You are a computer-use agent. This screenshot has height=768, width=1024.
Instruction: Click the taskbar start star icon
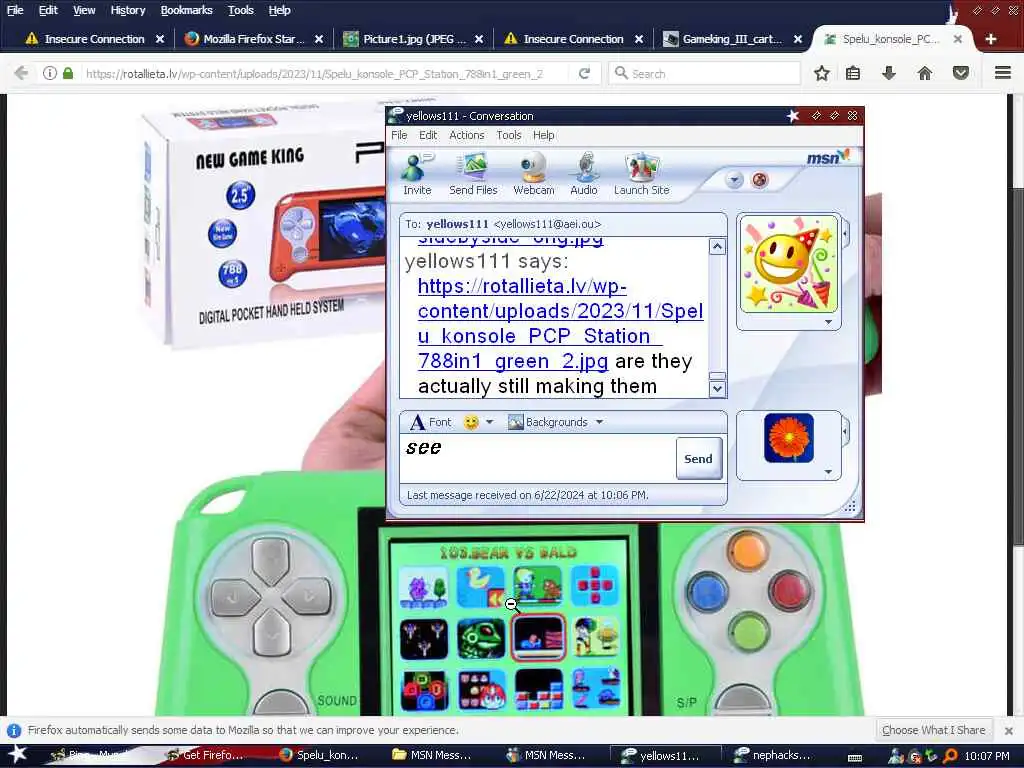[18, 754]
